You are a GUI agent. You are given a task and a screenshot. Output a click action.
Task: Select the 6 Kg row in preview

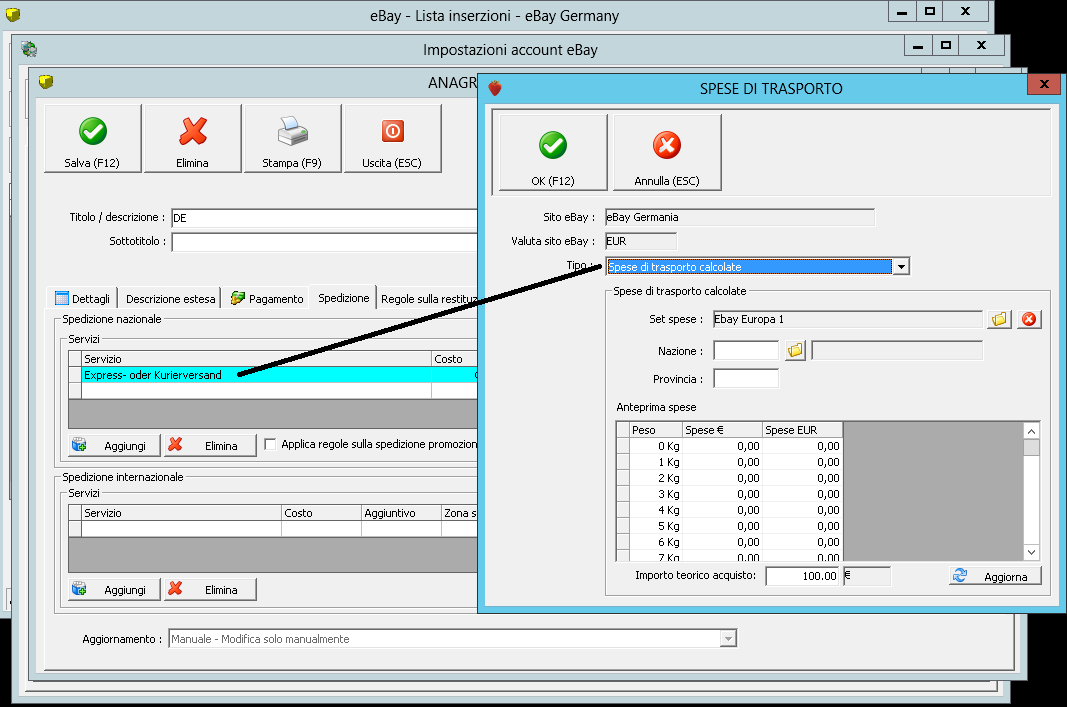pyautogui.click(x=729, y=542)
